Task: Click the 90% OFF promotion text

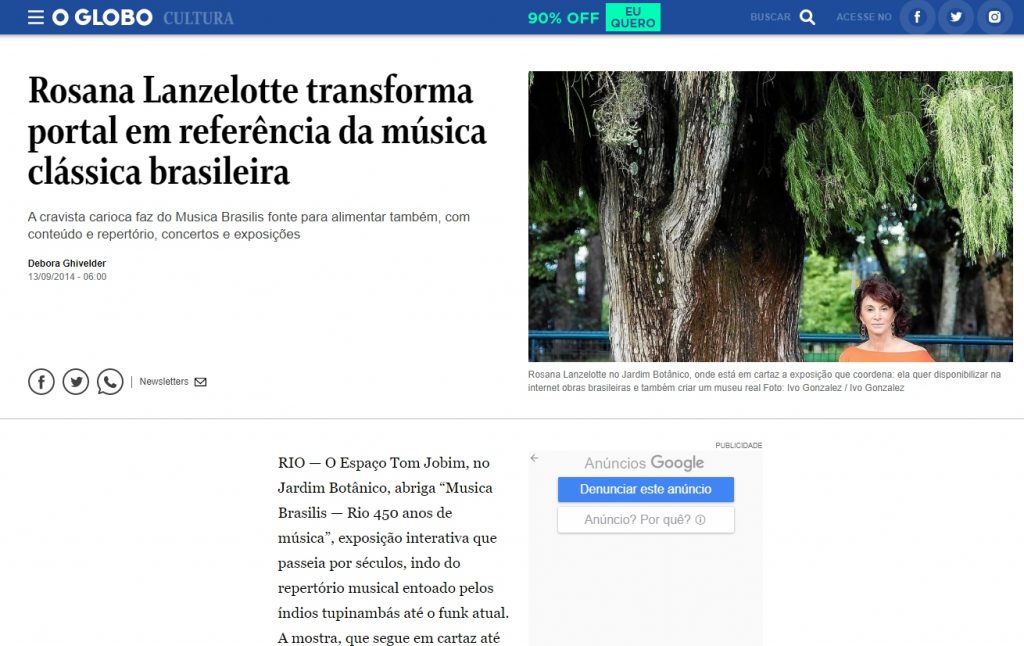Action: 563,18
